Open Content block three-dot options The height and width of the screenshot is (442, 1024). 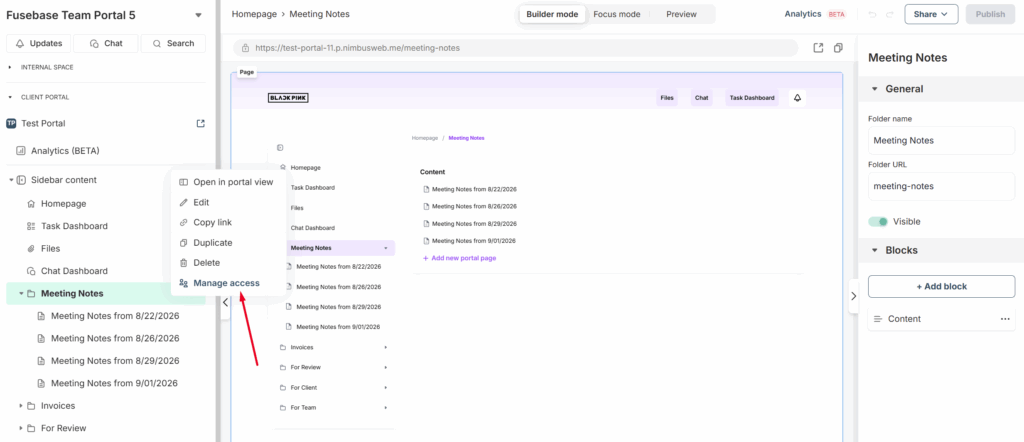coord(1005,319)
